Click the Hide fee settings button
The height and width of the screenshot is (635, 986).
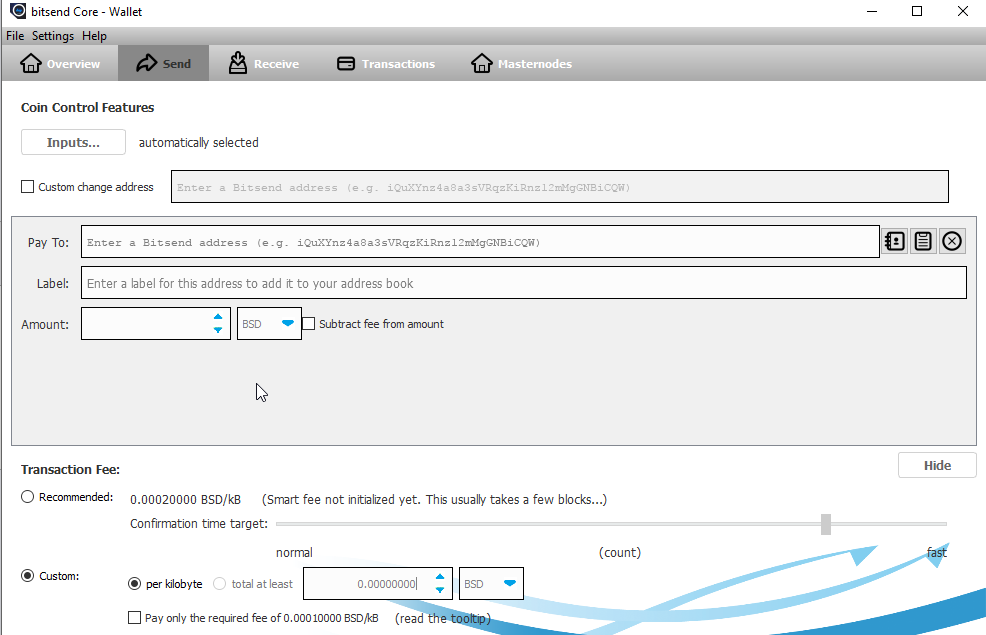pos(937,465)
